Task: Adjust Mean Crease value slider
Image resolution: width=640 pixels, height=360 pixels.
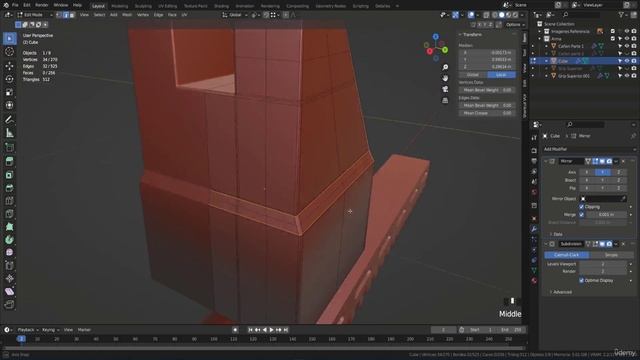Action: pos(487,113)
